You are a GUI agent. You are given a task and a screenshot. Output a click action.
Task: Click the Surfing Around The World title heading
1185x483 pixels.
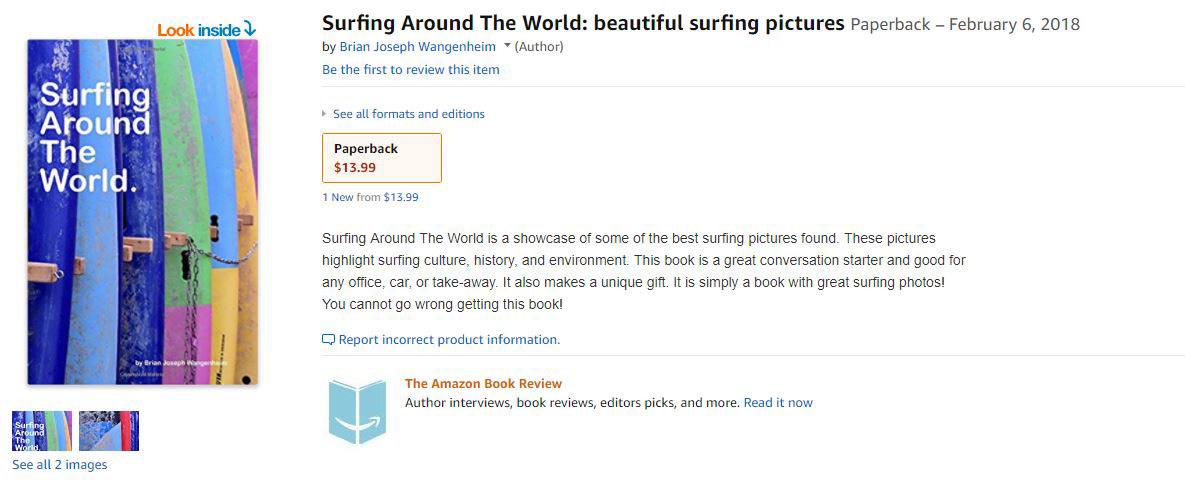[583, 23]
